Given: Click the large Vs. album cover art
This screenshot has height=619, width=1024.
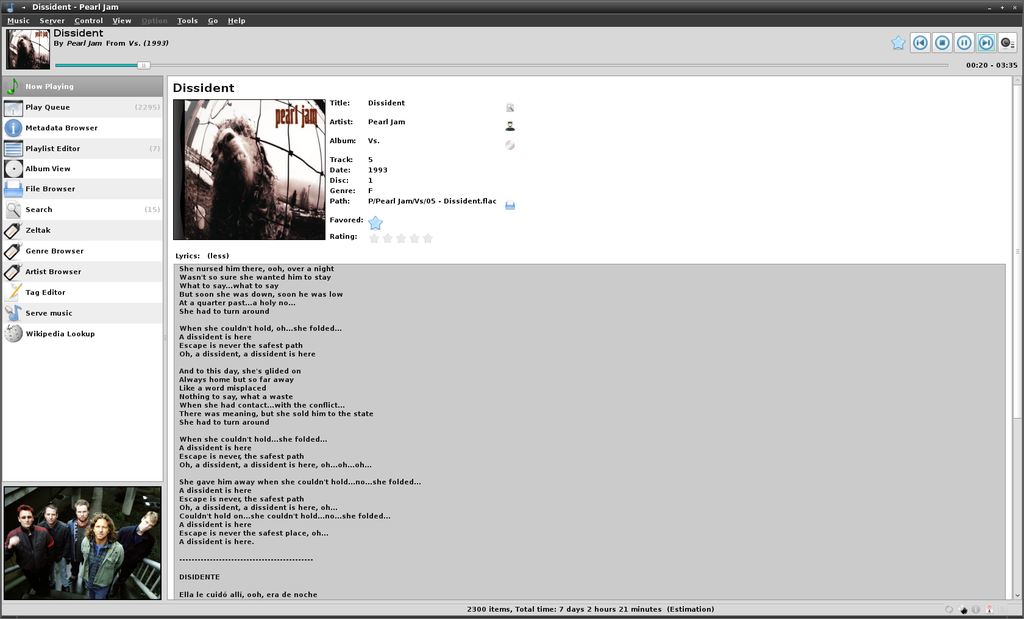Looking at the screenshot, I should tap(249, 170).
